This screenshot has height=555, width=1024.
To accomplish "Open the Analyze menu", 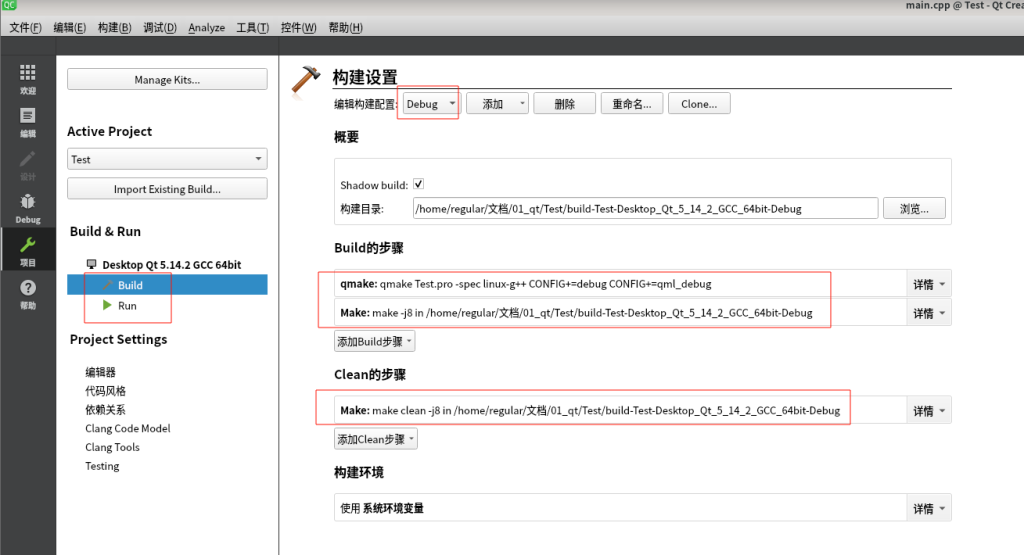I will 206,28.
